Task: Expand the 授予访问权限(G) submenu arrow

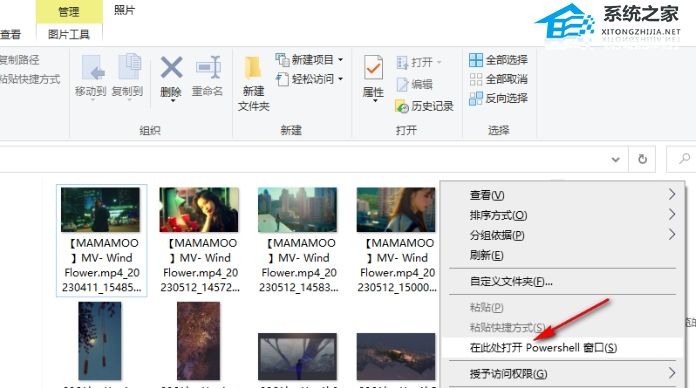Action: tap(672, 373)
